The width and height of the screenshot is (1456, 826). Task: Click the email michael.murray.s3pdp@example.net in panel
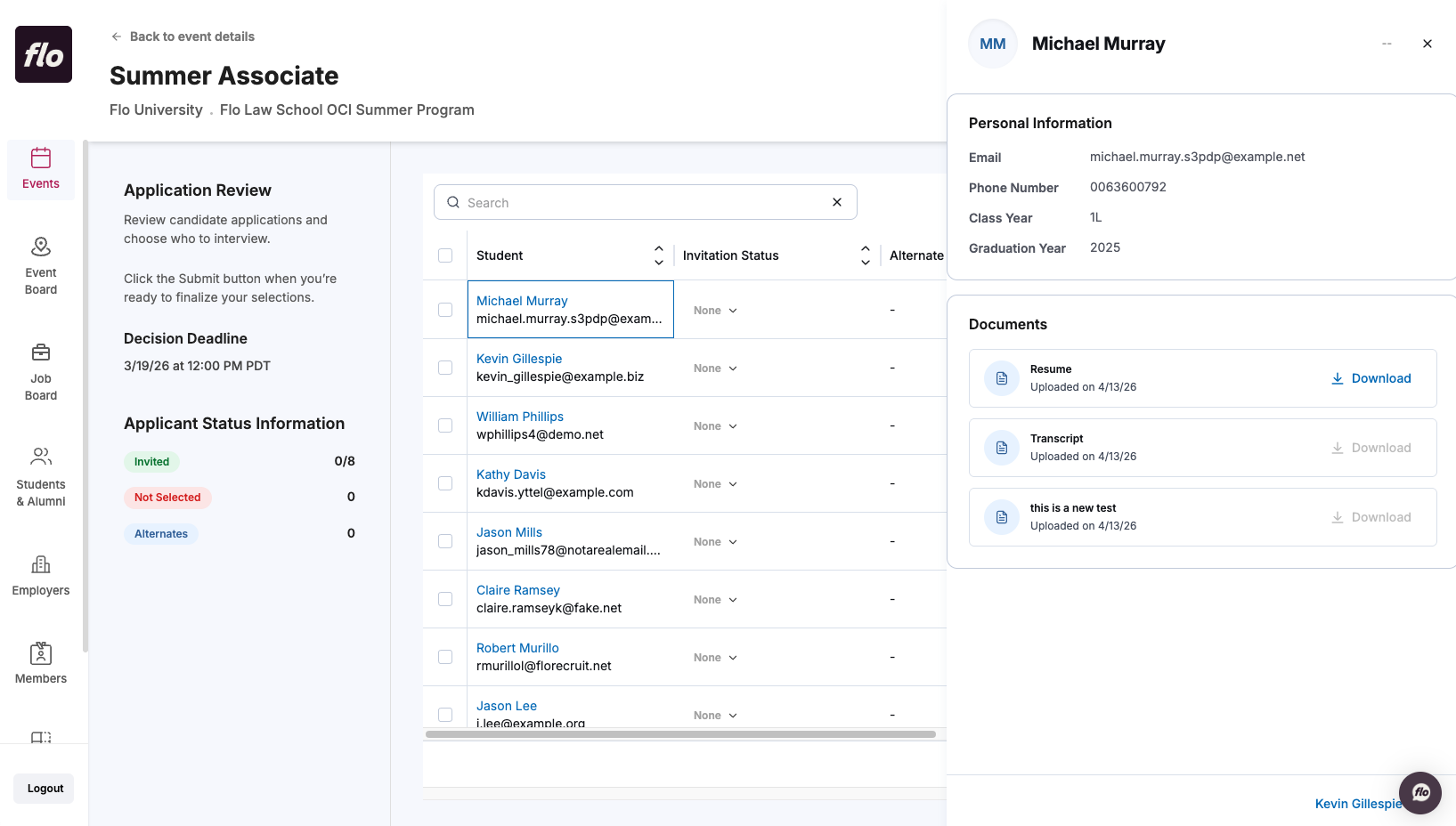[x=1197, y=157]
